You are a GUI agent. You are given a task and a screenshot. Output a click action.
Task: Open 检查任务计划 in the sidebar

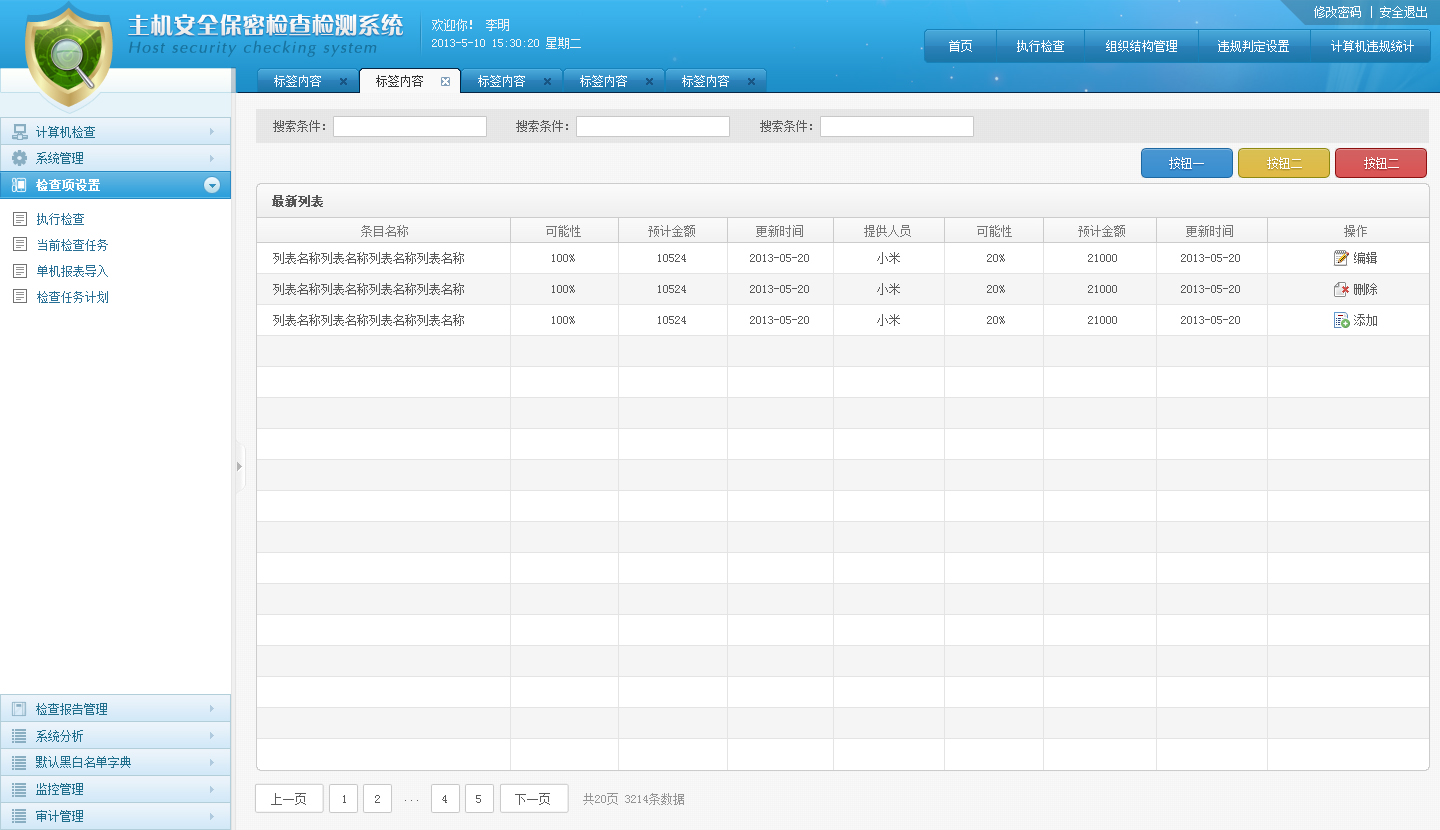[72, 297]
